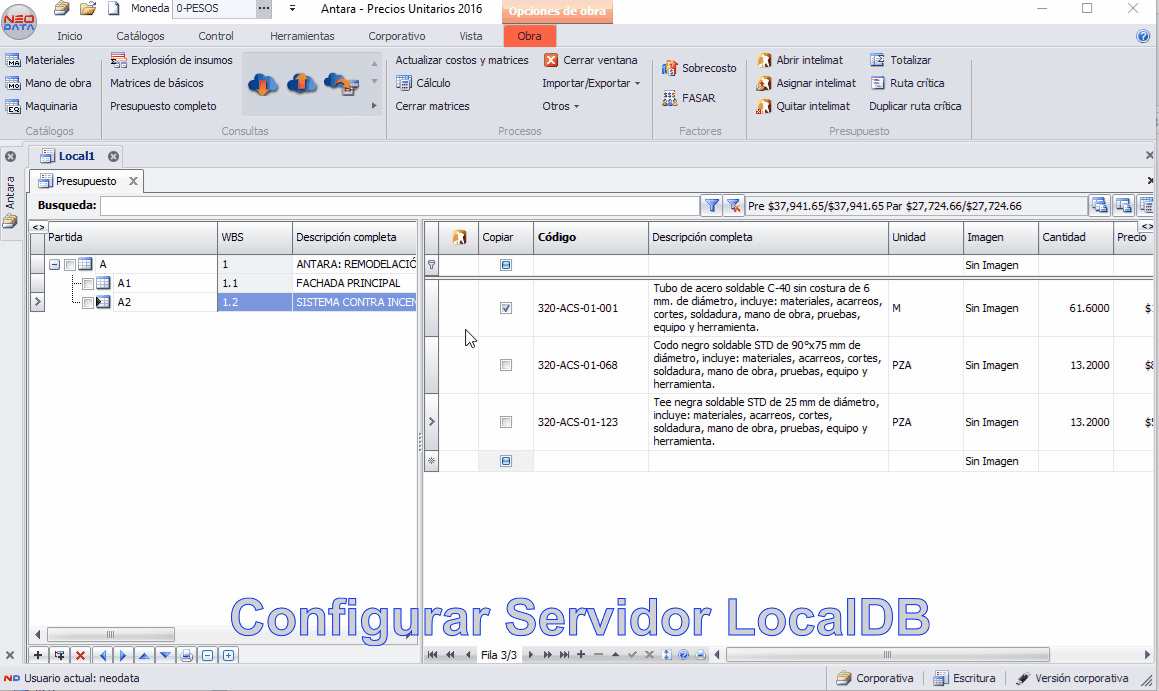Close the Local1 document tab
Viewport: 1159px width, 691px height.
113,156
